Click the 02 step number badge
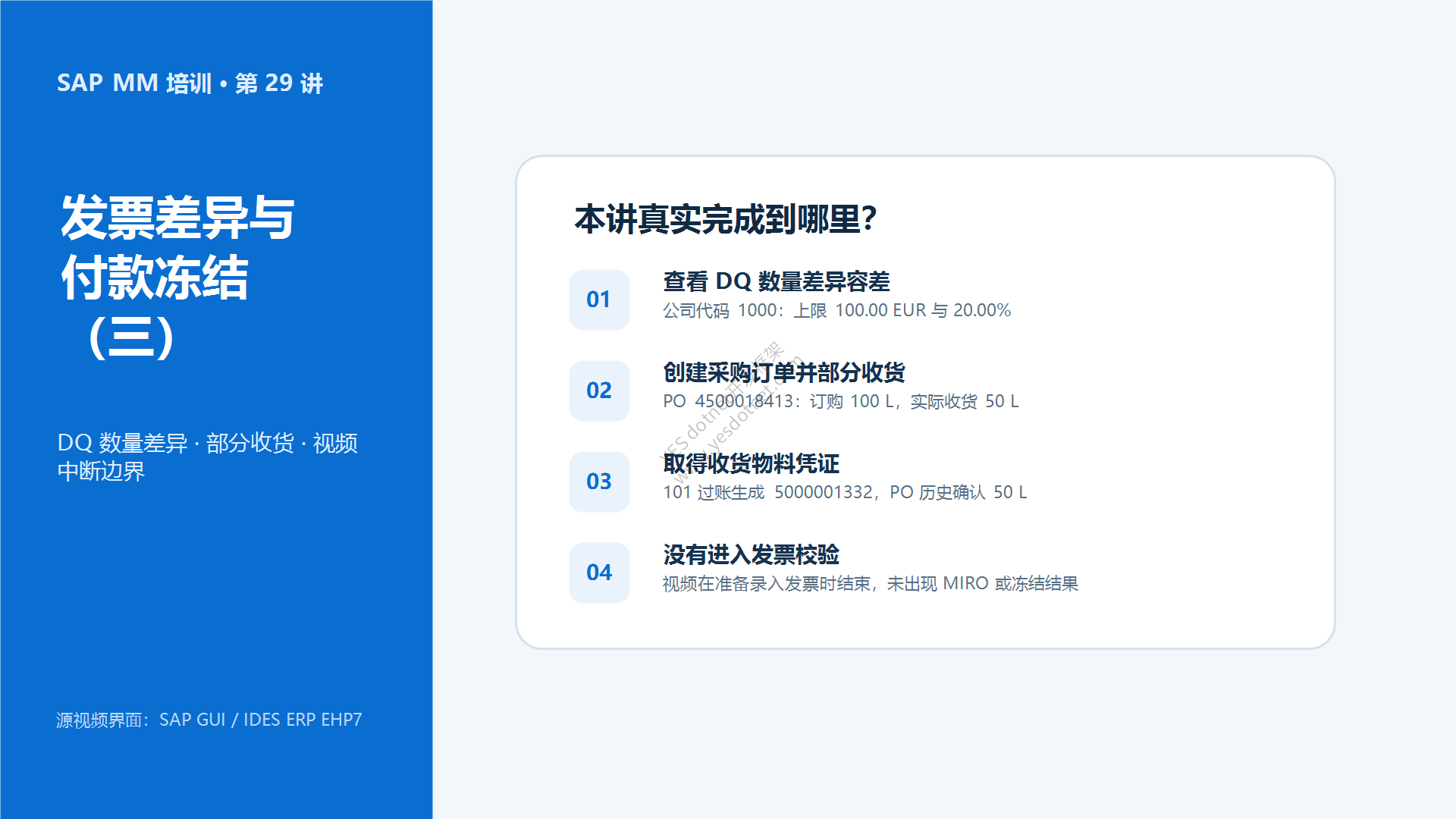 599,391
